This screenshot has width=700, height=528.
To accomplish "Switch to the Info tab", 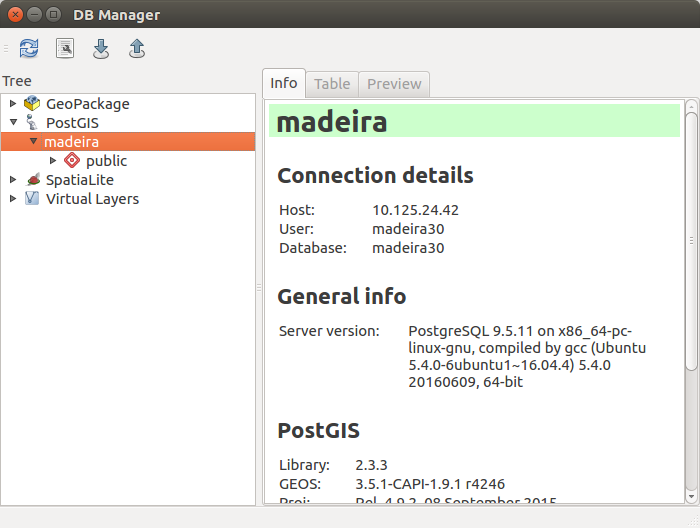I will [283, 83].
